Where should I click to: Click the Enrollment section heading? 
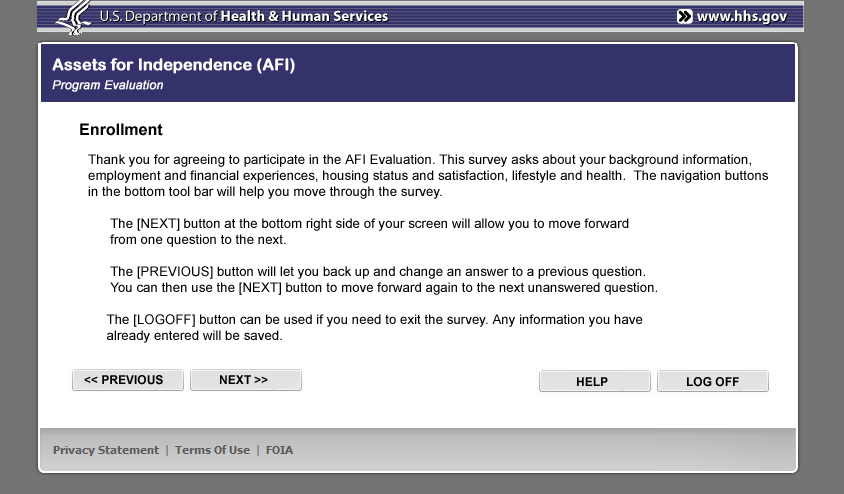click(x=120, y=130)
